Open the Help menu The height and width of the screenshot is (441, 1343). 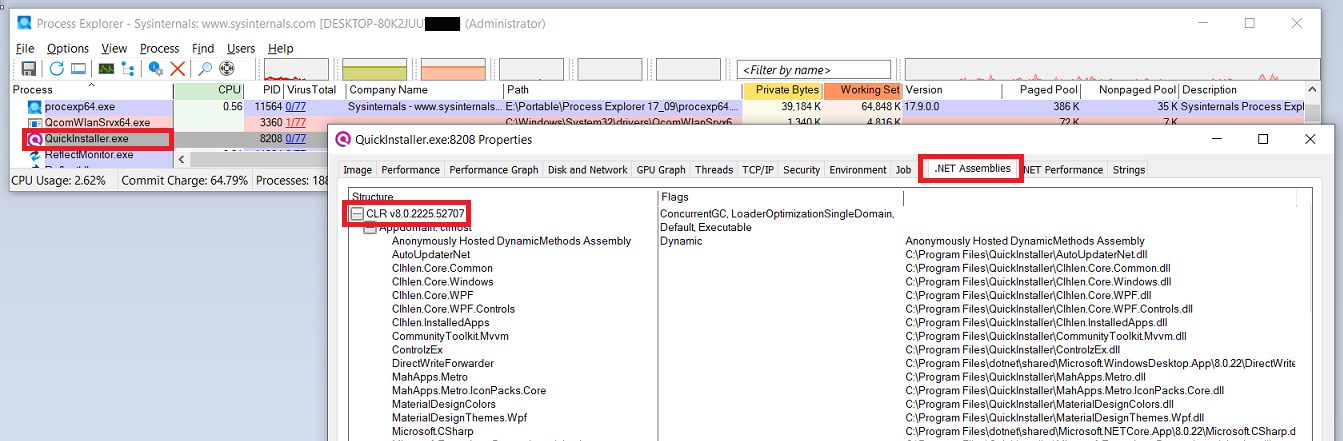[281, 48]
